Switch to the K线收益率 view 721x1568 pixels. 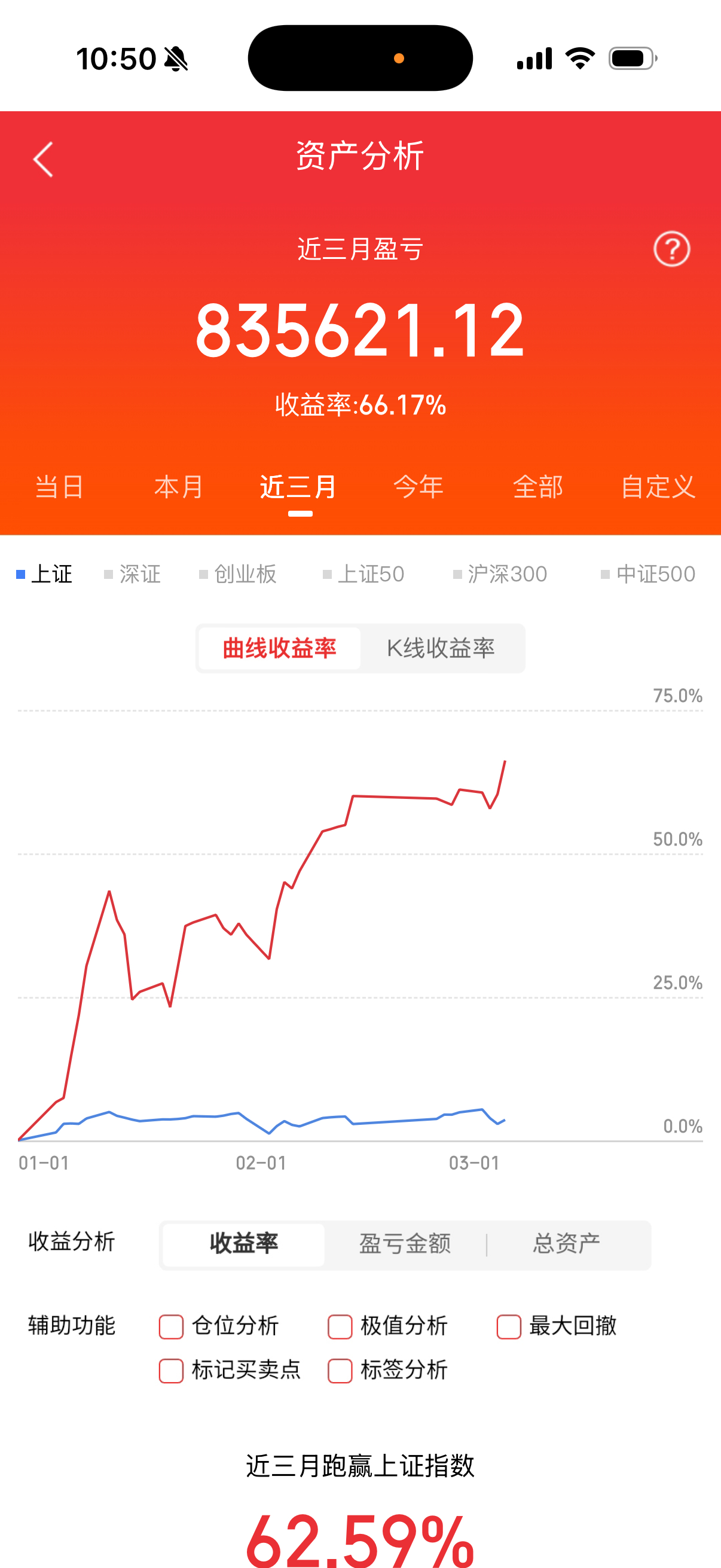click(x=441, y=648)
